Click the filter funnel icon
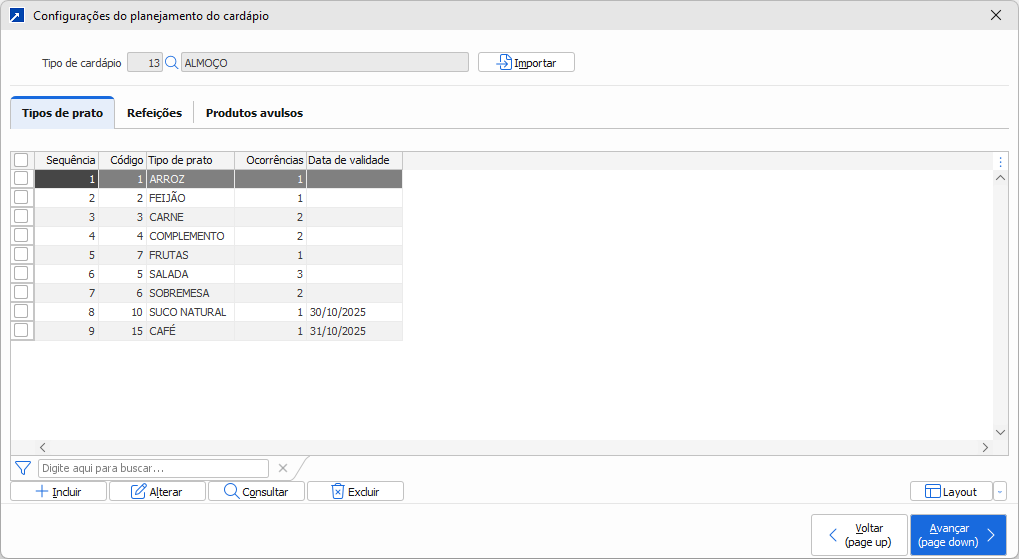1019x559 pixels. click(23, 468)
